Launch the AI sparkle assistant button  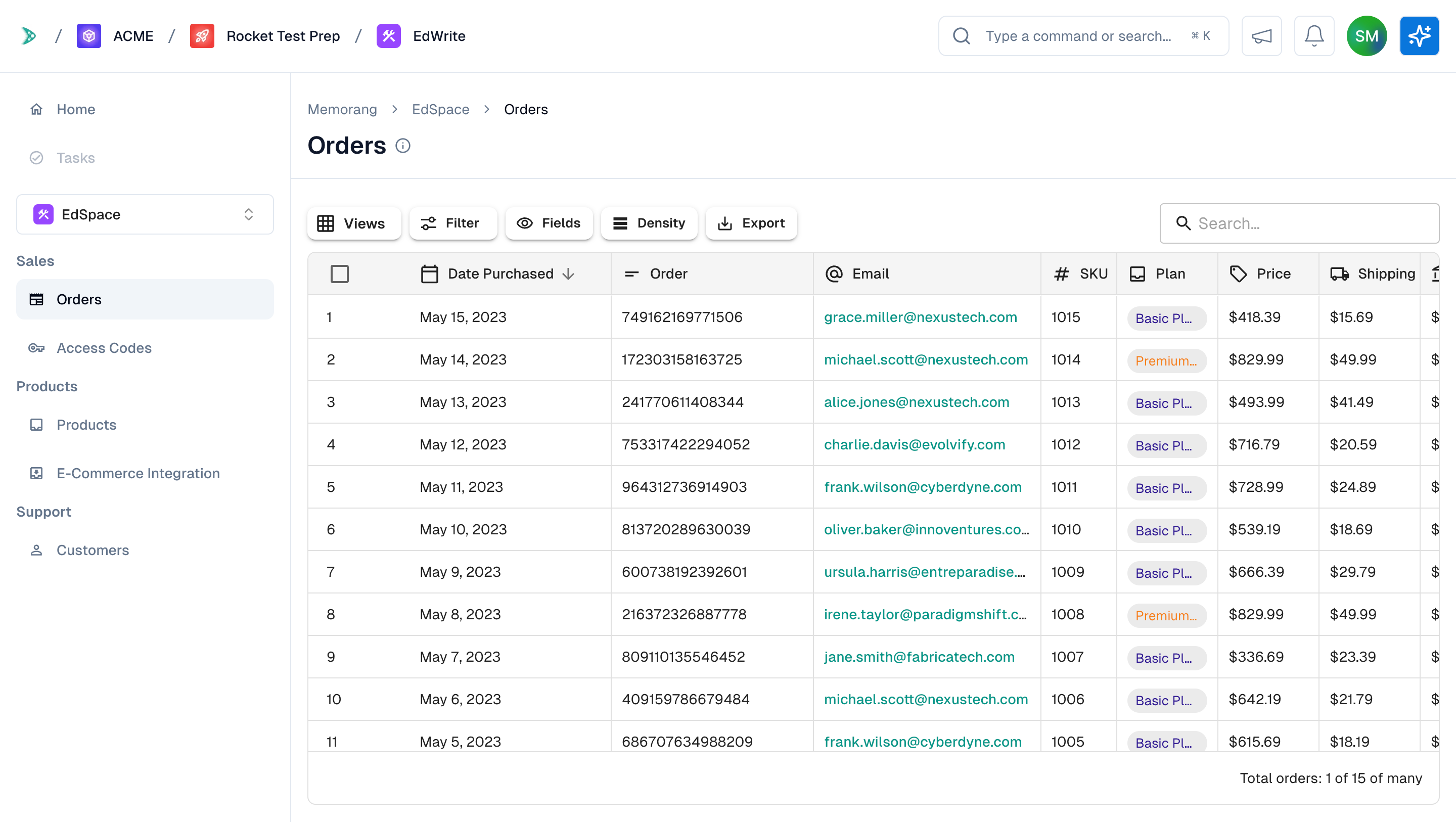click(x=1419, y=36)
